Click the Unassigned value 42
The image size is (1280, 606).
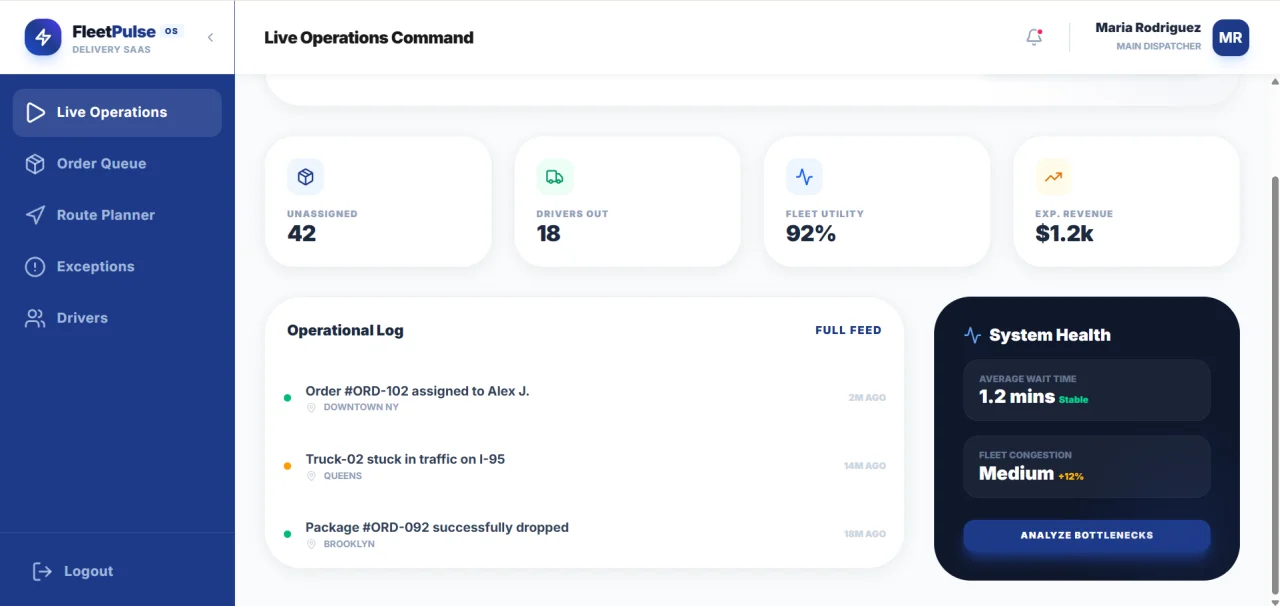tap(301, 234)
